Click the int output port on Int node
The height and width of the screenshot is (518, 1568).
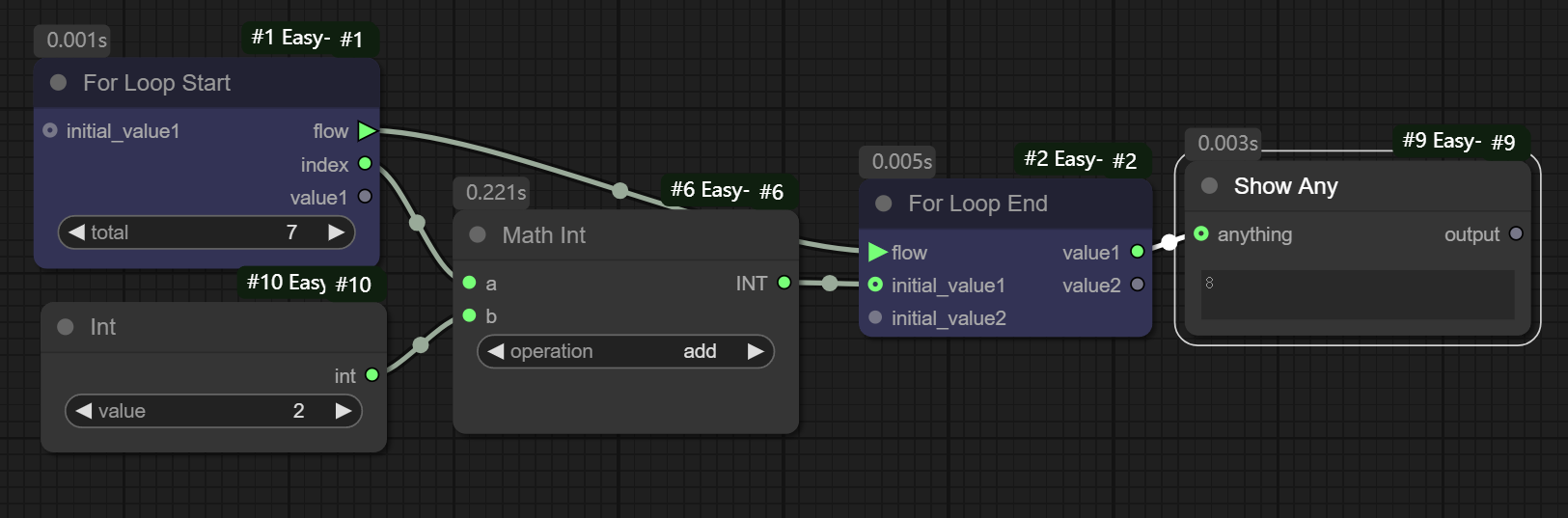tap(371, 374)
